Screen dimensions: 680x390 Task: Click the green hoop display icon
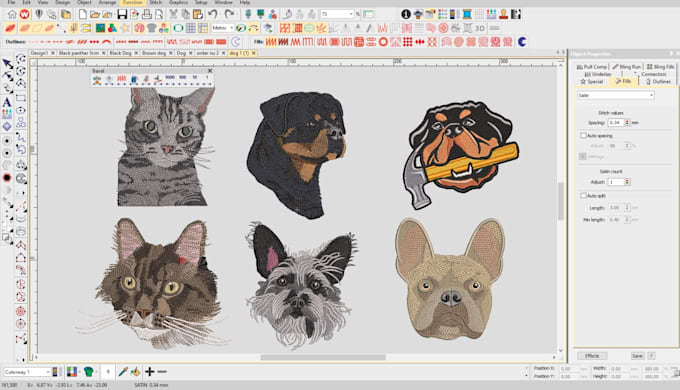(x=178, y=28)
